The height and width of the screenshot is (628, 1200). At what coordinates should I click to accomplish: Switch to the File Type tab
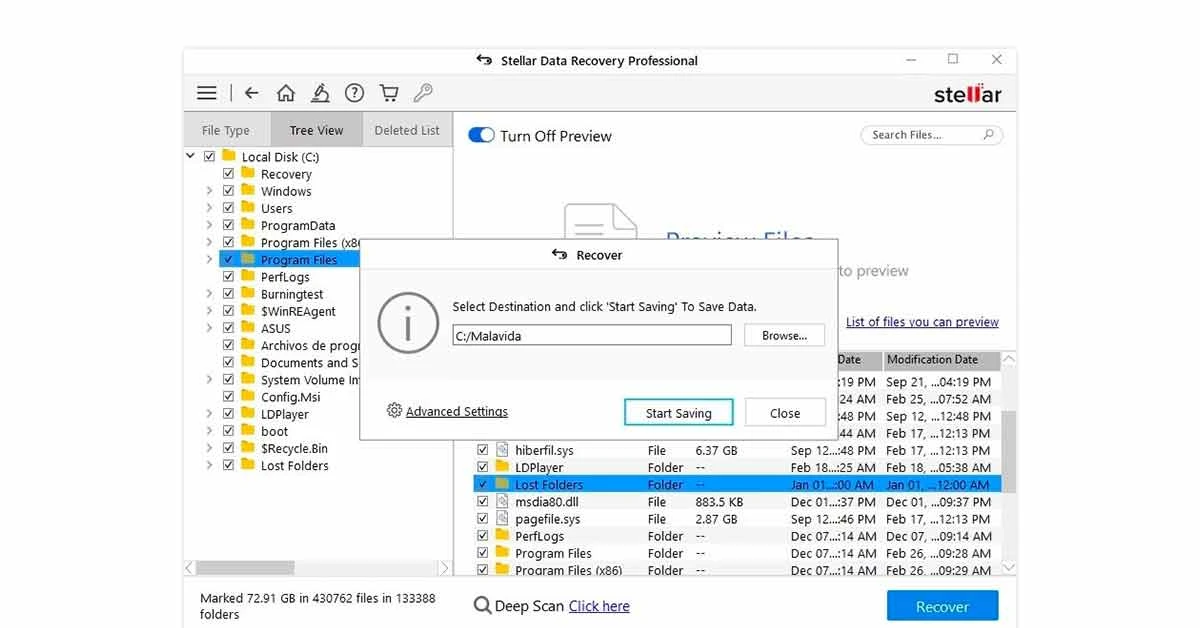point(226,129)
